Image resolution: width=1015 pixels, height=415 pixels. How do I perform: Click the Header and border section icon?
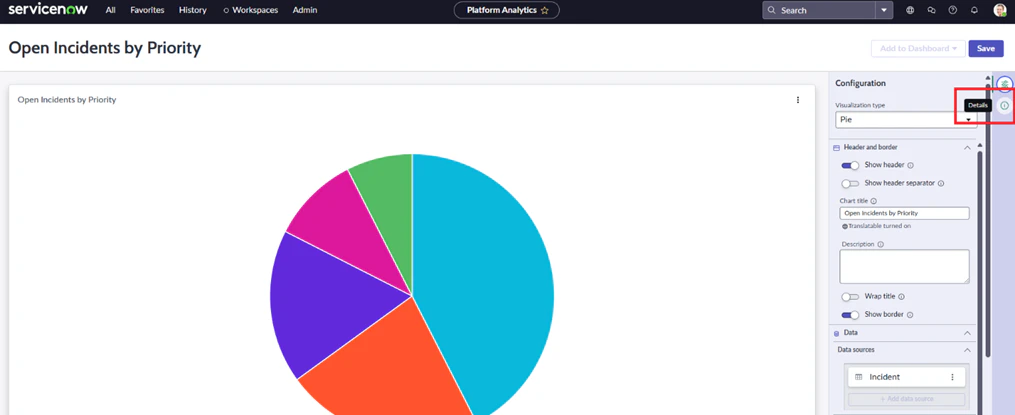click(836, 148)
